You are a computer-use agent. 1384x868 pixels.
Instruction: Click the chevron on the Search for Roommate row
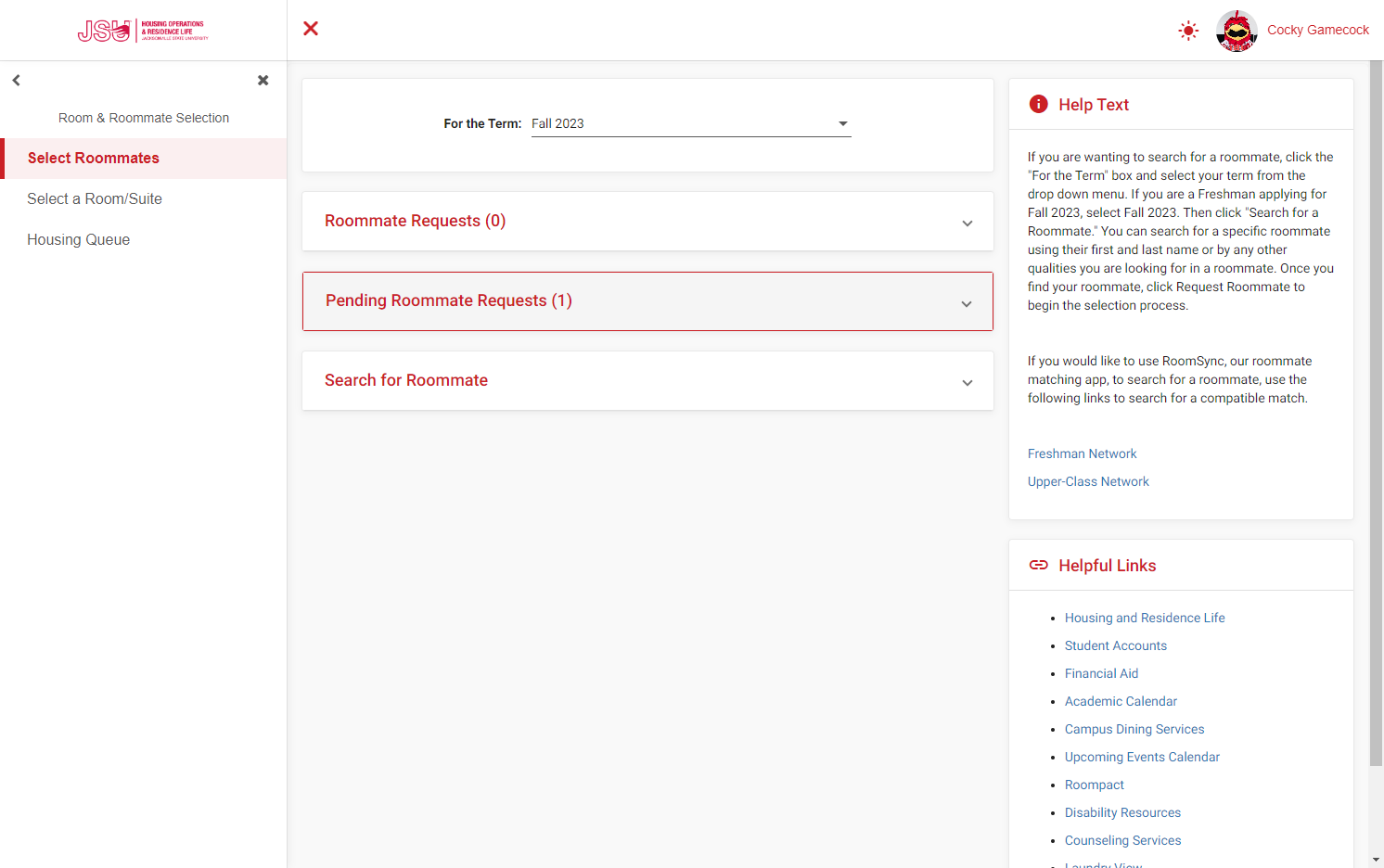click(968, 383)
